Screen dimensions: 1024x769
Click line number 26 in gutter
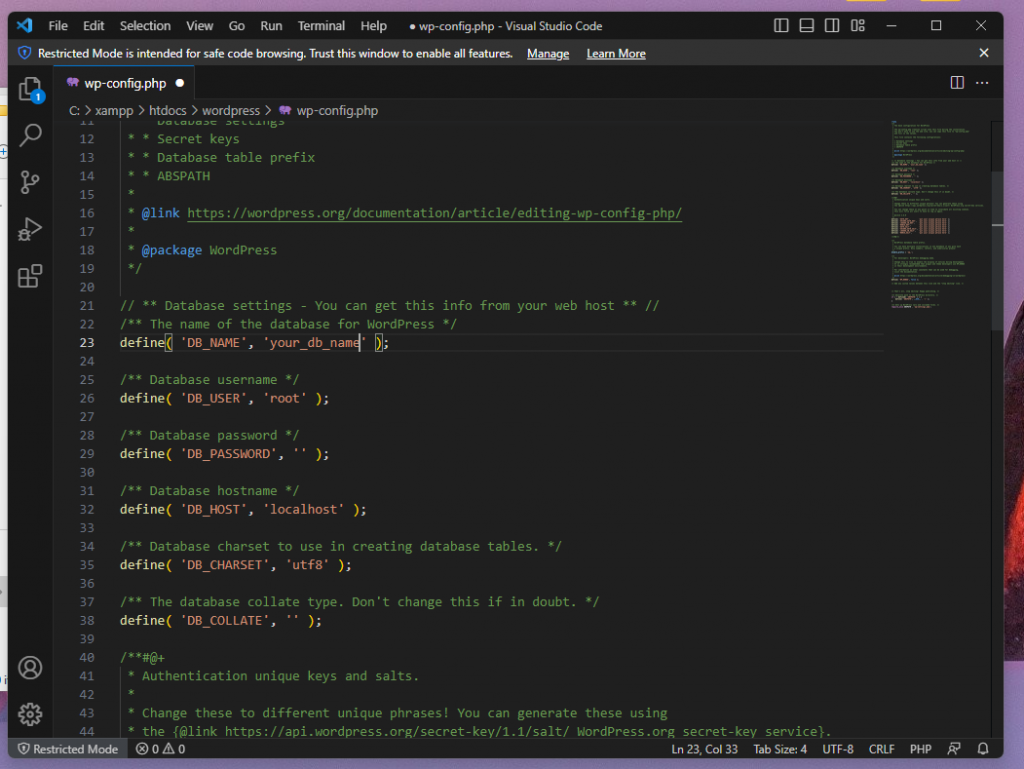tap(87, 398)
